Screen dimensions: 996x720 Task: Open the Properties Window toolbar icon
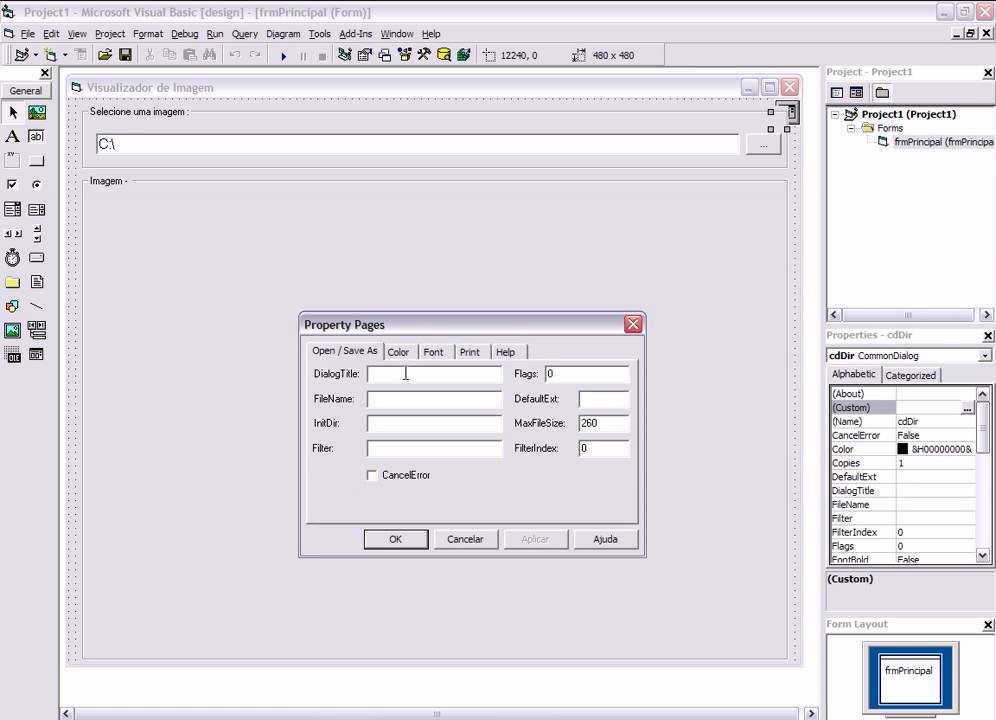pyautogui.click(x=365, y=55)
